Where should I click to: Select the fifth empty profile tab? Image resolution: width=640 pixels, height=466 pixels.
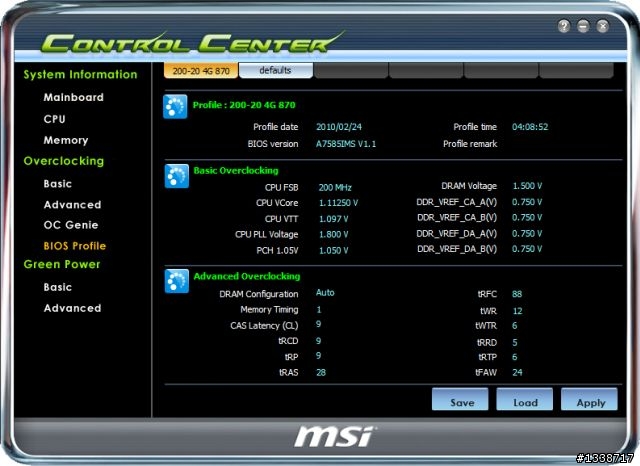coord(501,70)
